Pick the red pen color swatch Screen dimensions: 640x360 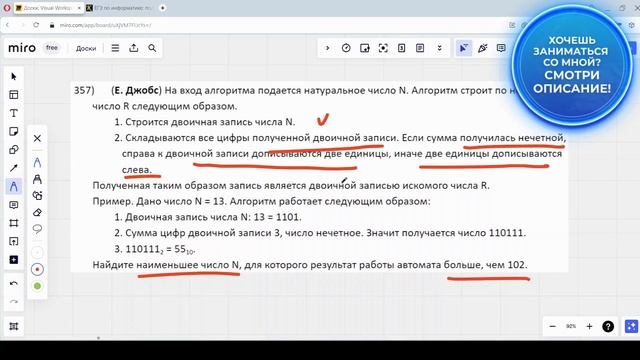(37, 269)
